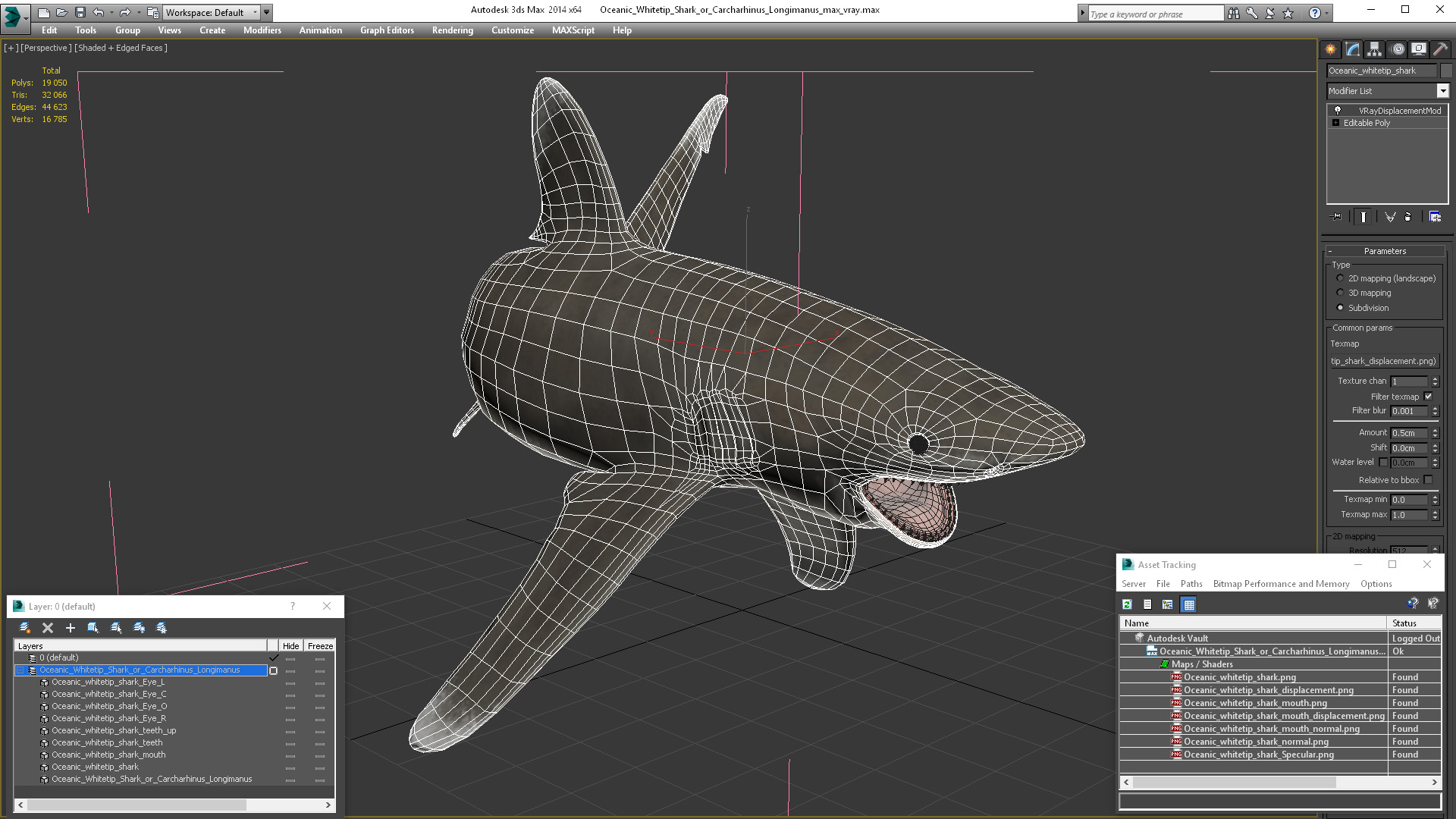1456x819 pixels.
Task: Click the object color swatch beside name
Action: click(x=1446, y=71)
